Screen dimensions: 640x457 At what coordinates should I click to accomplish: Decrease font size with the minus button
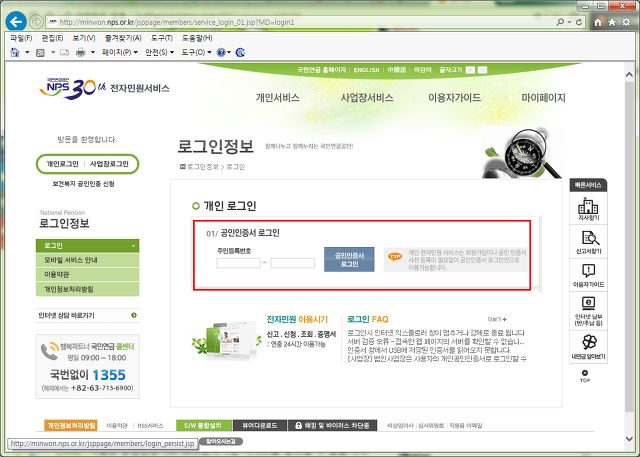482,70
